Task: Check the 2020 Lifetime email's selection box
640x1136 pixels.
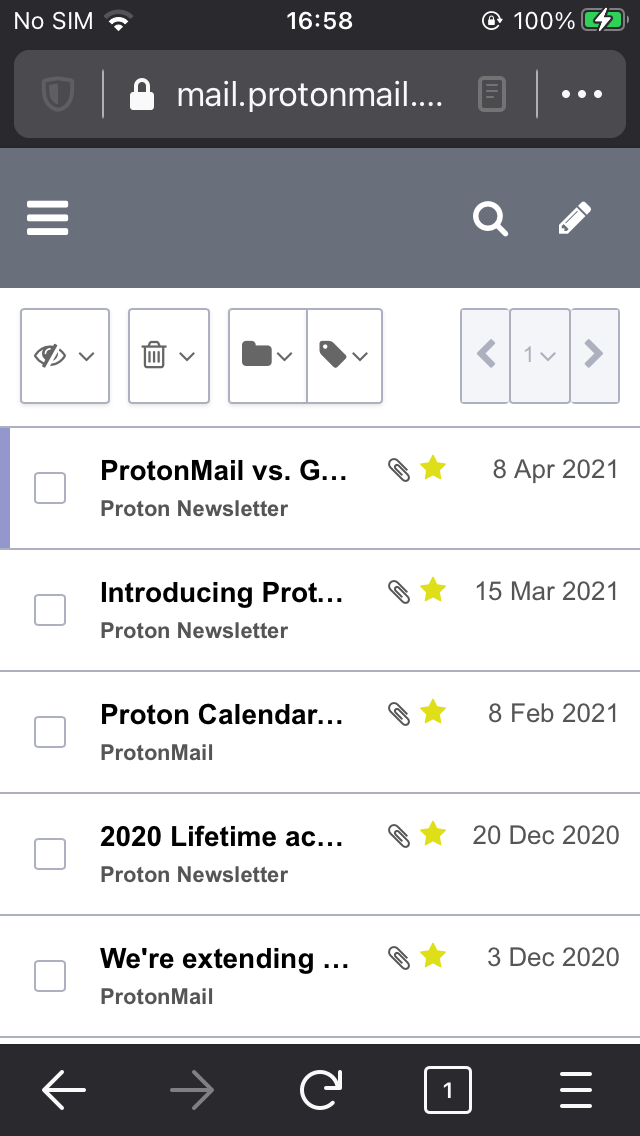Action: (49, 853)
